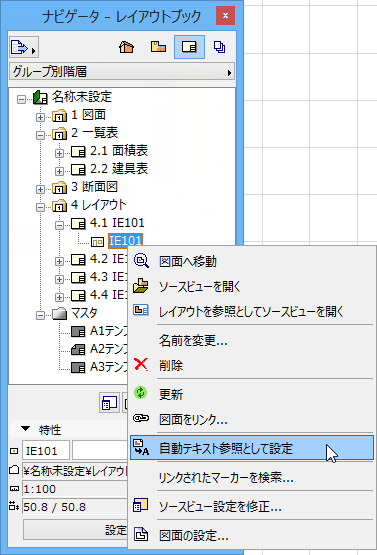Select the 4.1 IE101 layout icon
This screenshot has width=377, height=555.
(78, 224)
